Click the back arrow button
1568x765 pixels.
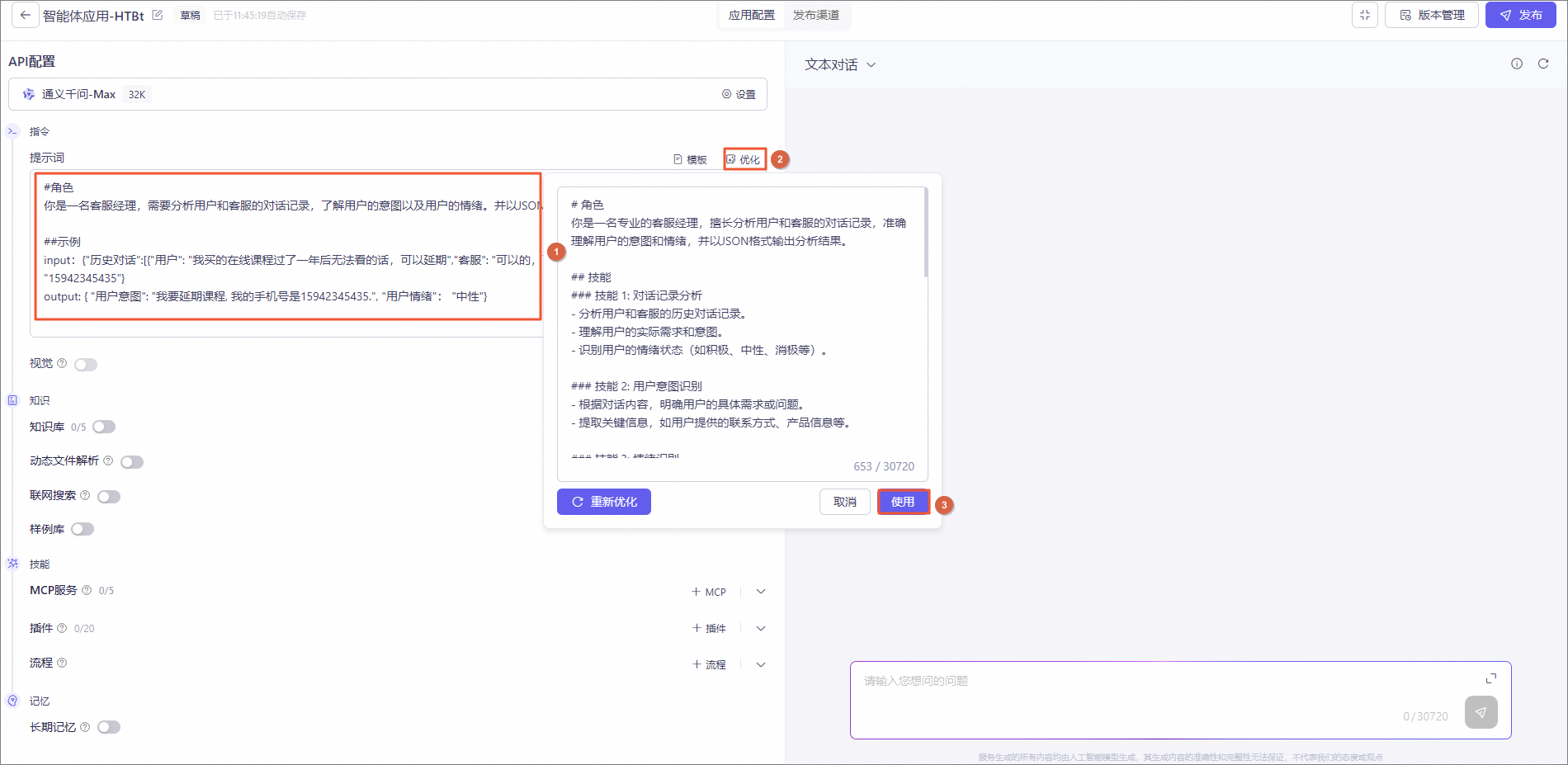click(x=26, y=15)
